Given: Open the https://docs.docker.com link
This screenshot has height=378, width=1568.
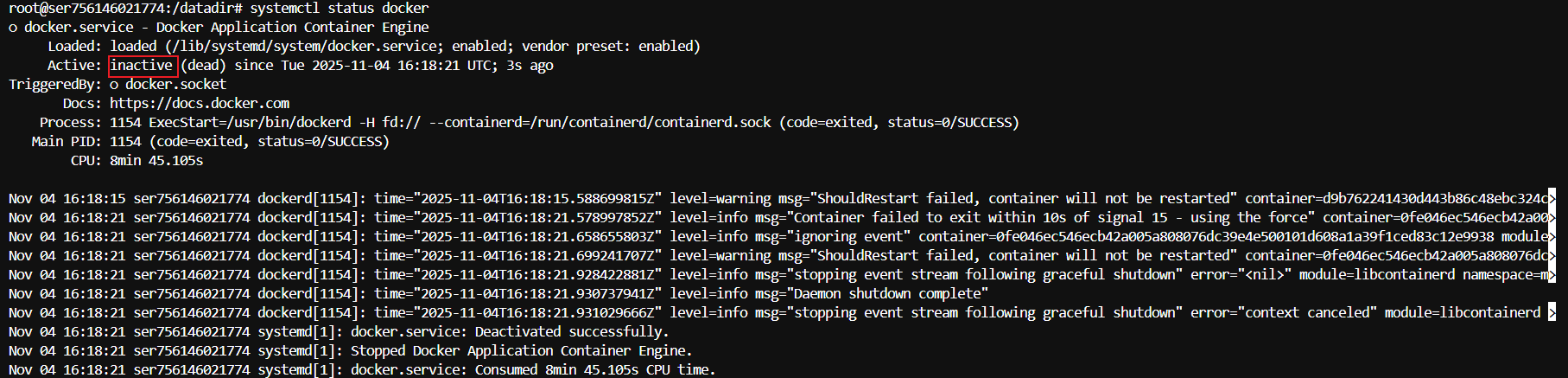Looking at the screenshot, I should [x=200, y=104].
